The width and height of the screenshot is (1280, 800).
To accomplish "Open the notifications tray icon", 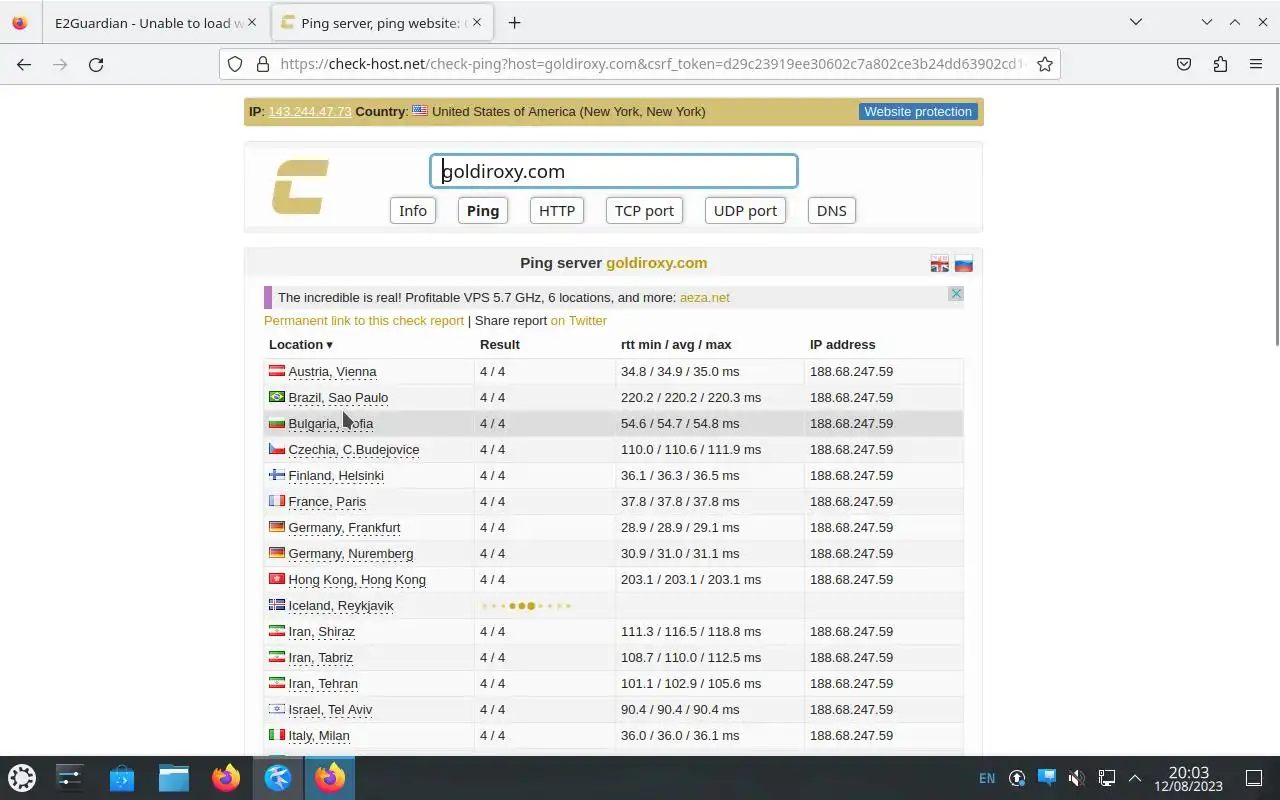I will point(1047,777).
